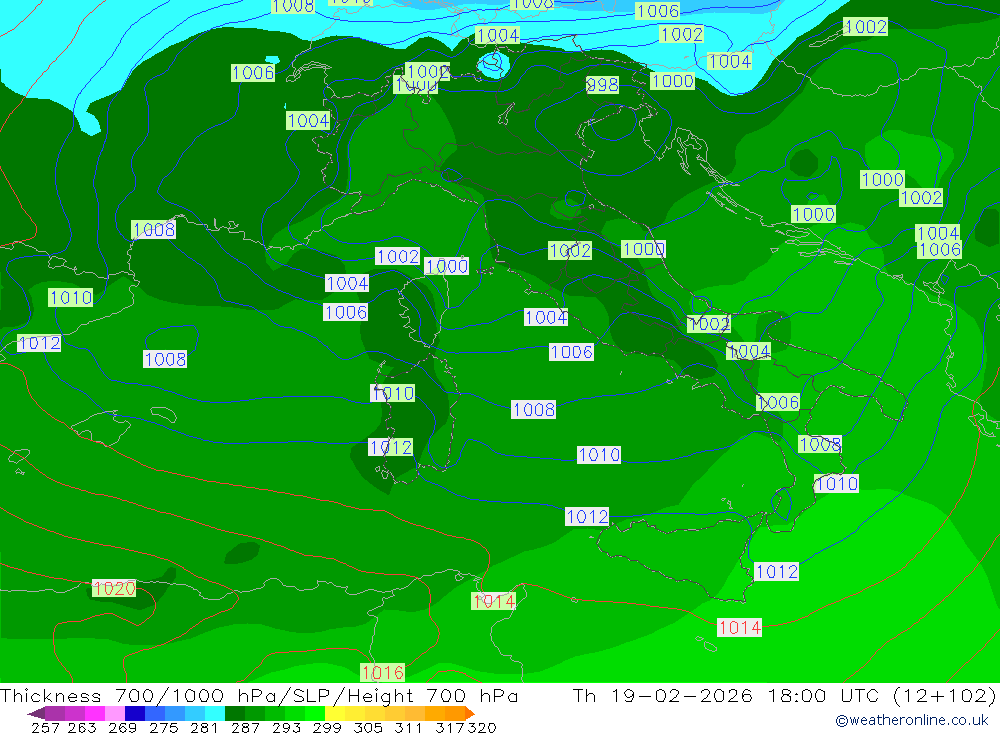Click the forecast date 'Th 19-02-2026 18:00 UTC (12+102)'
This screenshot has height=733, width=1000.
pyautogui.click(x=784, y=695)
